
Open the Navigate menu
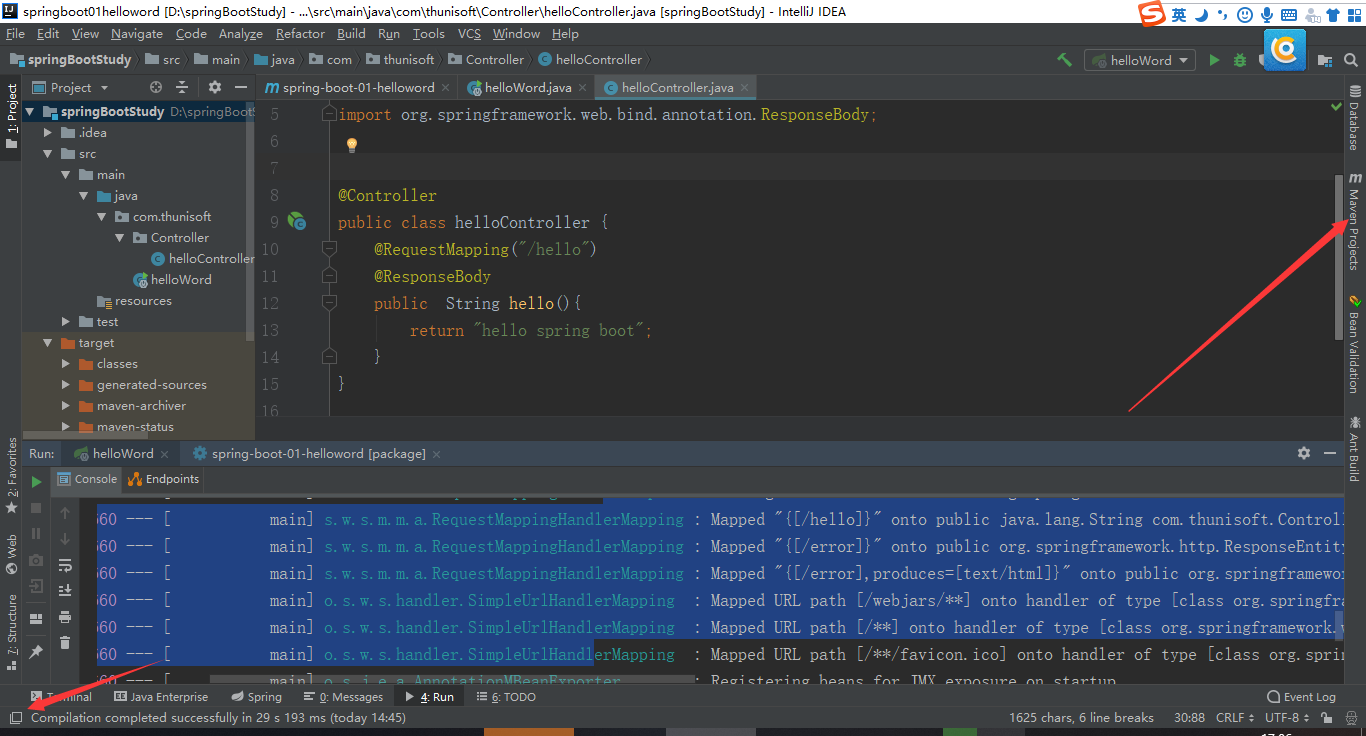tap(137, 34)
